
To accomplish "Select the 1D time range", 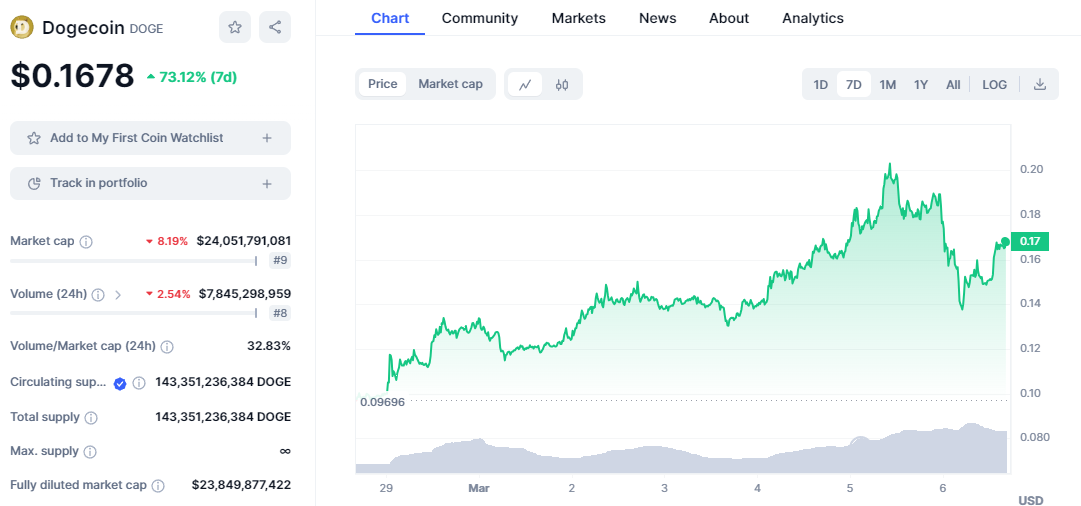I will [x=820, y=85].
